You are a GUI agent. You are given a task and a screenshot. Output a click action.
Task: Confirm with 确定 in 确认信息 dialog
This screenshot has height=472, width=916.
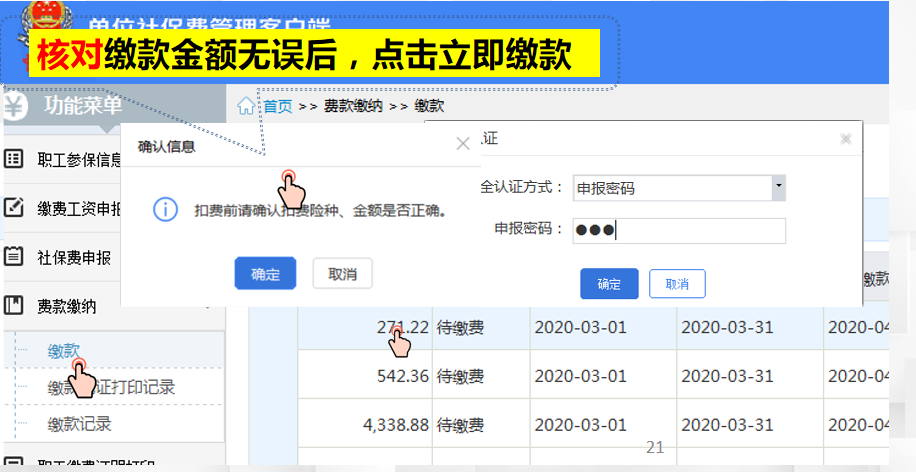[x=265, y=273]
